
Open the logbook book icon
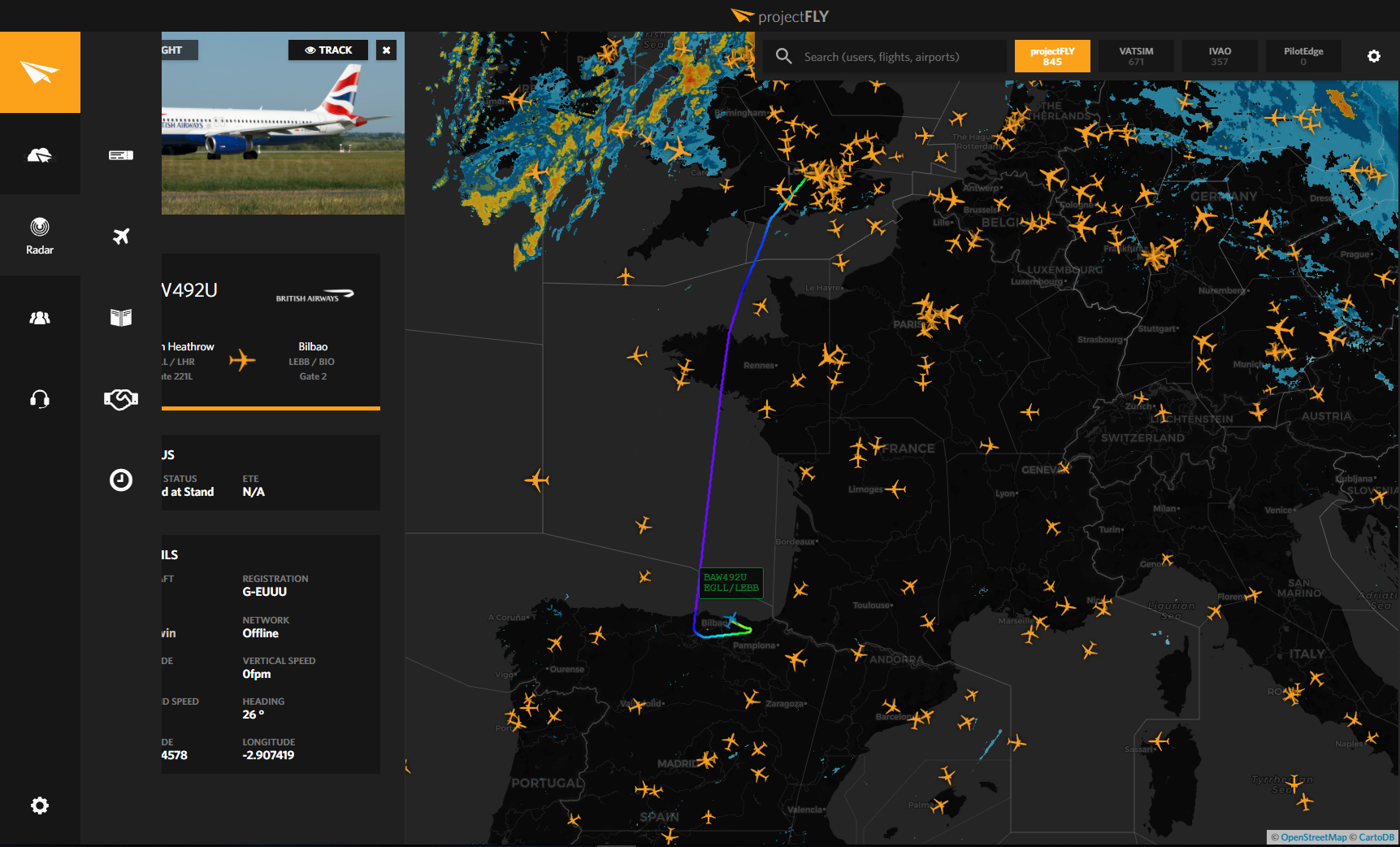click(121, 317)
